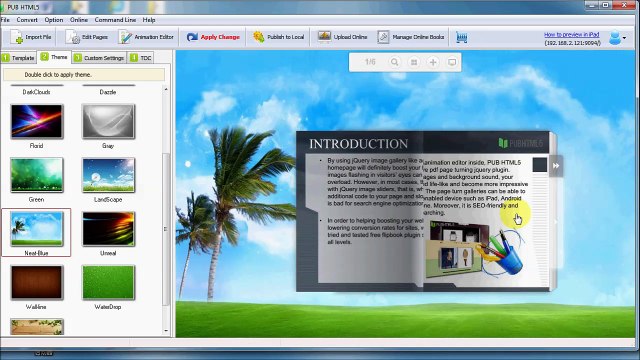The height and width of the screenshot is (360, 640).
Task: Click the INTRODUCTION heading on the book
Action: pos(358,144)
